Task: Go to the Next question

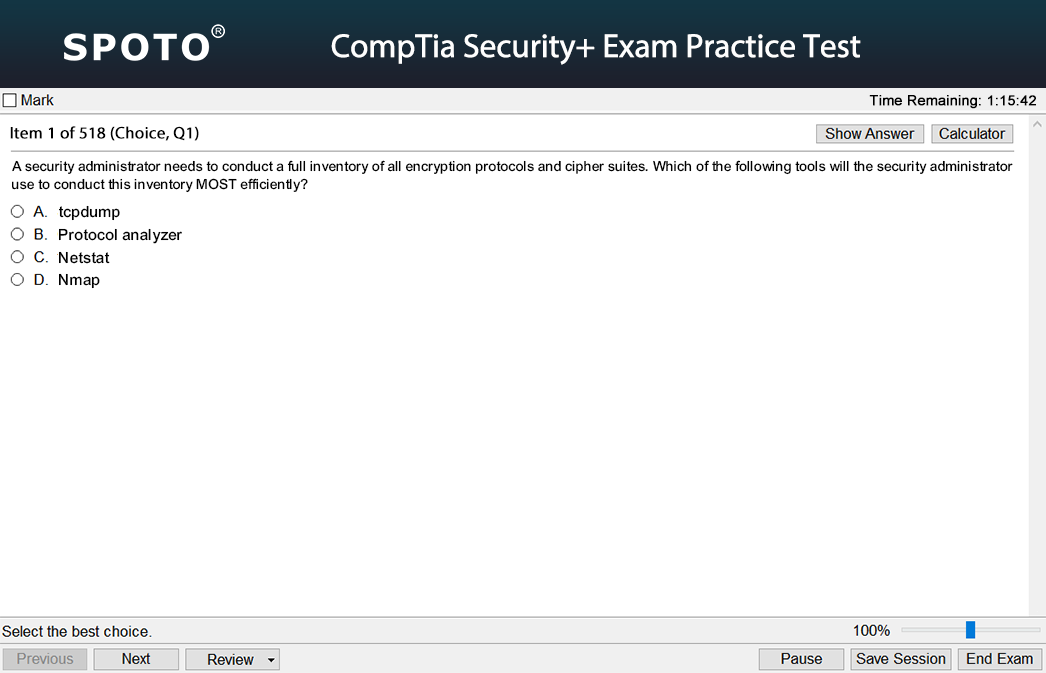Action: tap(136, 659)
